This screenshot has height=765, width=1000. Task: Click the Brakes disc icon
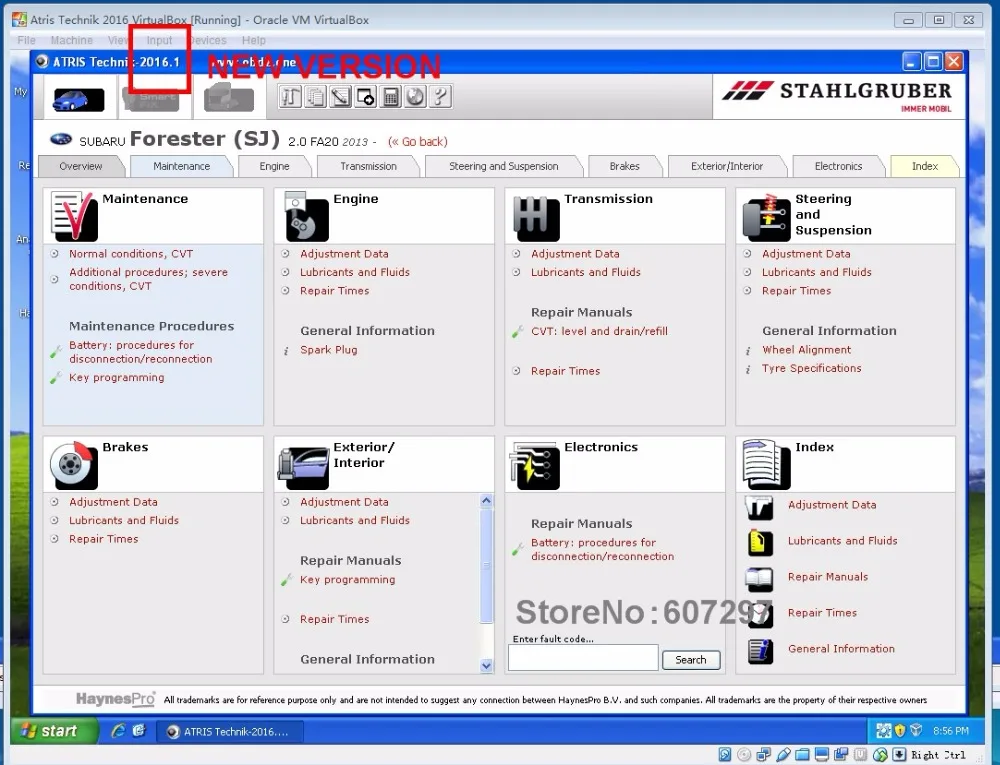74,464
